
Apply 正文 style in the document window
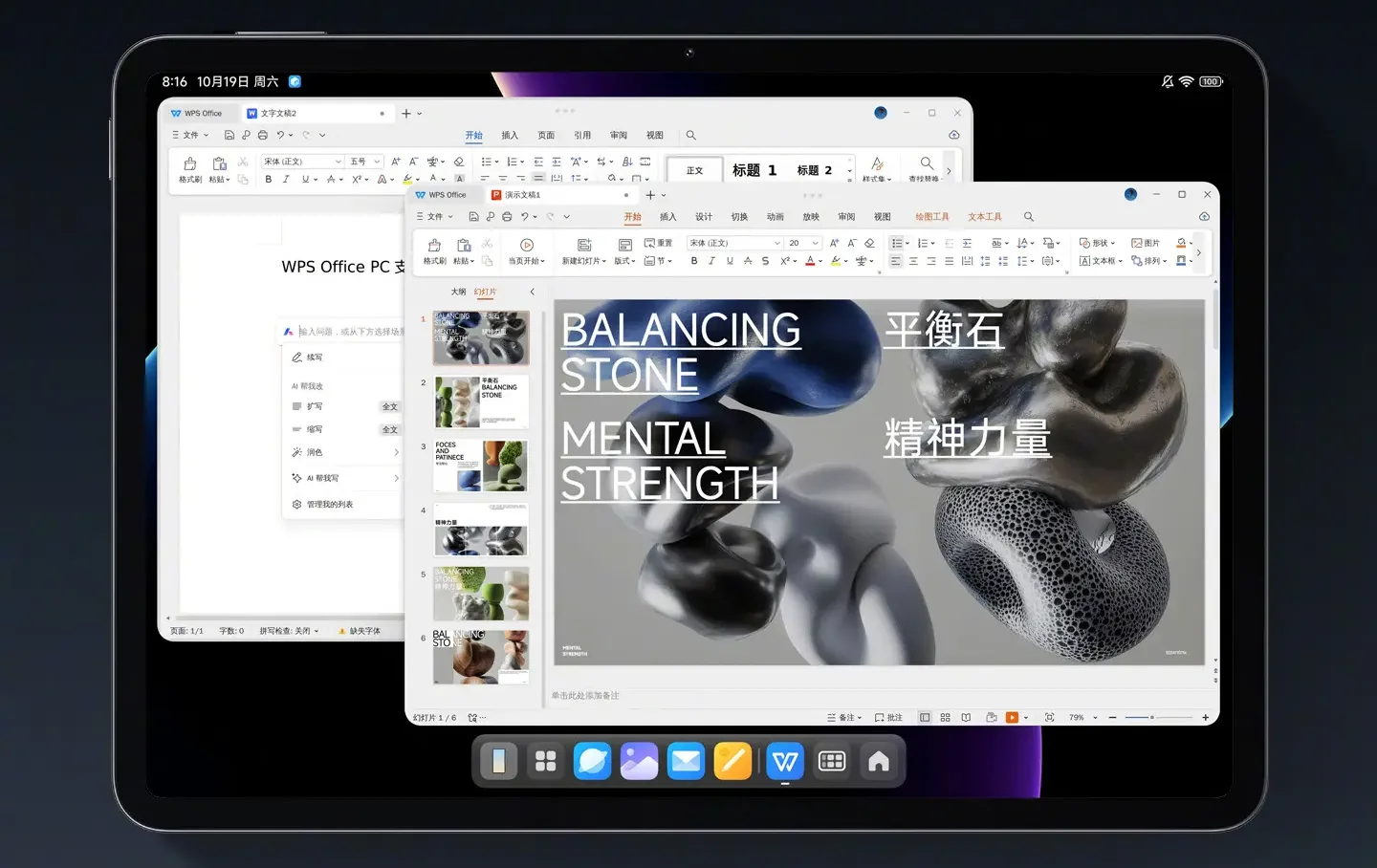(694, 170)
